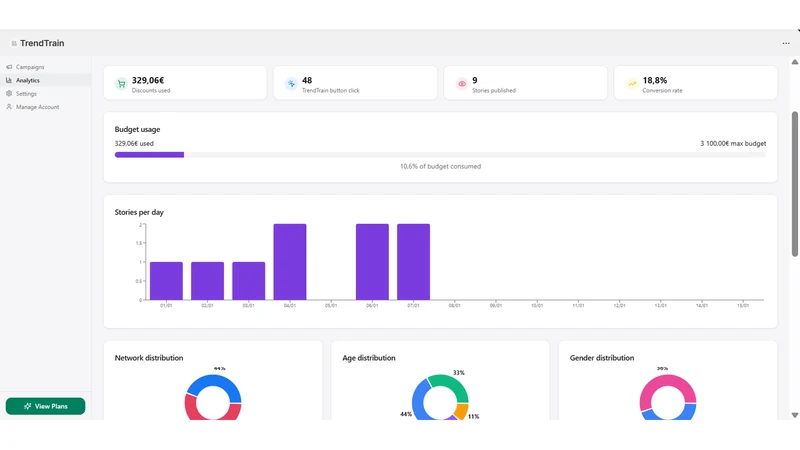Click the Gender distribution heading
Image resolution: width=800 pixels, height=450 pixels.
tap(602, 358)
